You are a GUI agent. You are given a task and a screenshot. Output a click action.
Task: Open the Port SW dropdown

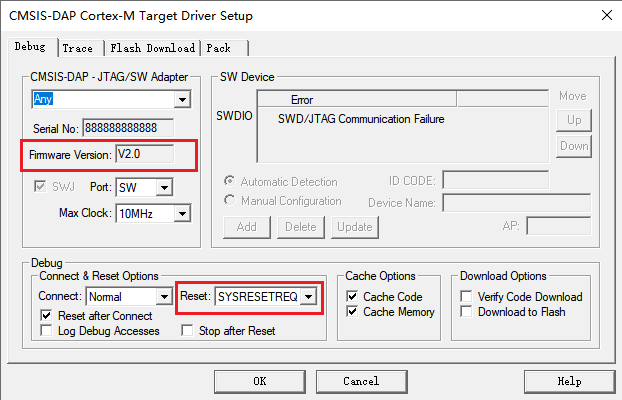point(165,188)
